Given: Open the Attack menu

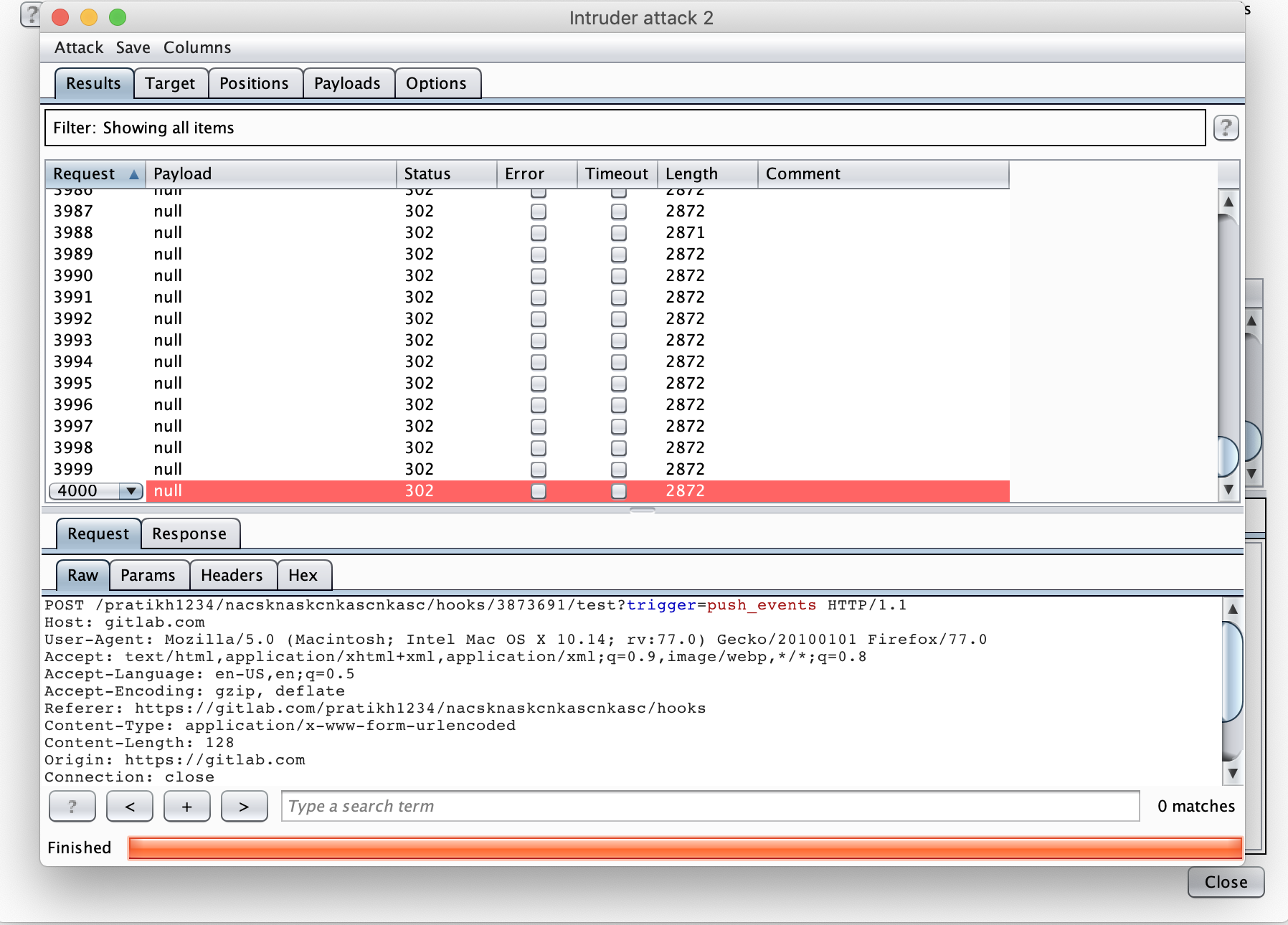Looking at the screenshot, I should point(79,48).
